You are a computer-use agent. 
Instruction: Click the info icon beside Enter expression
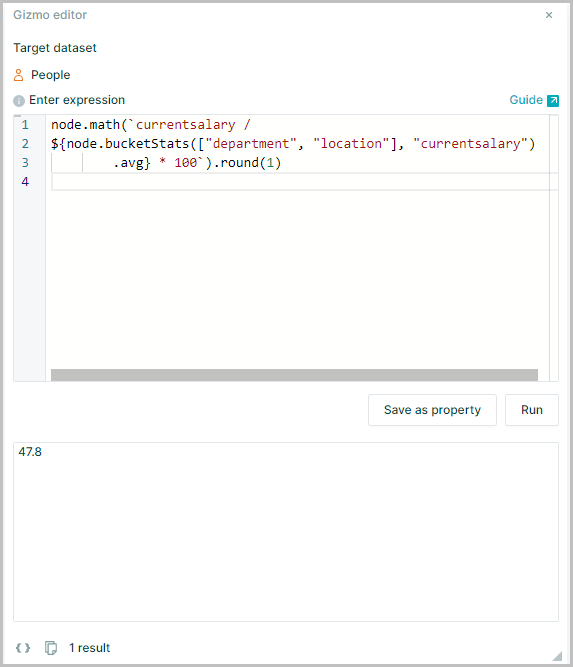[19, 101]
